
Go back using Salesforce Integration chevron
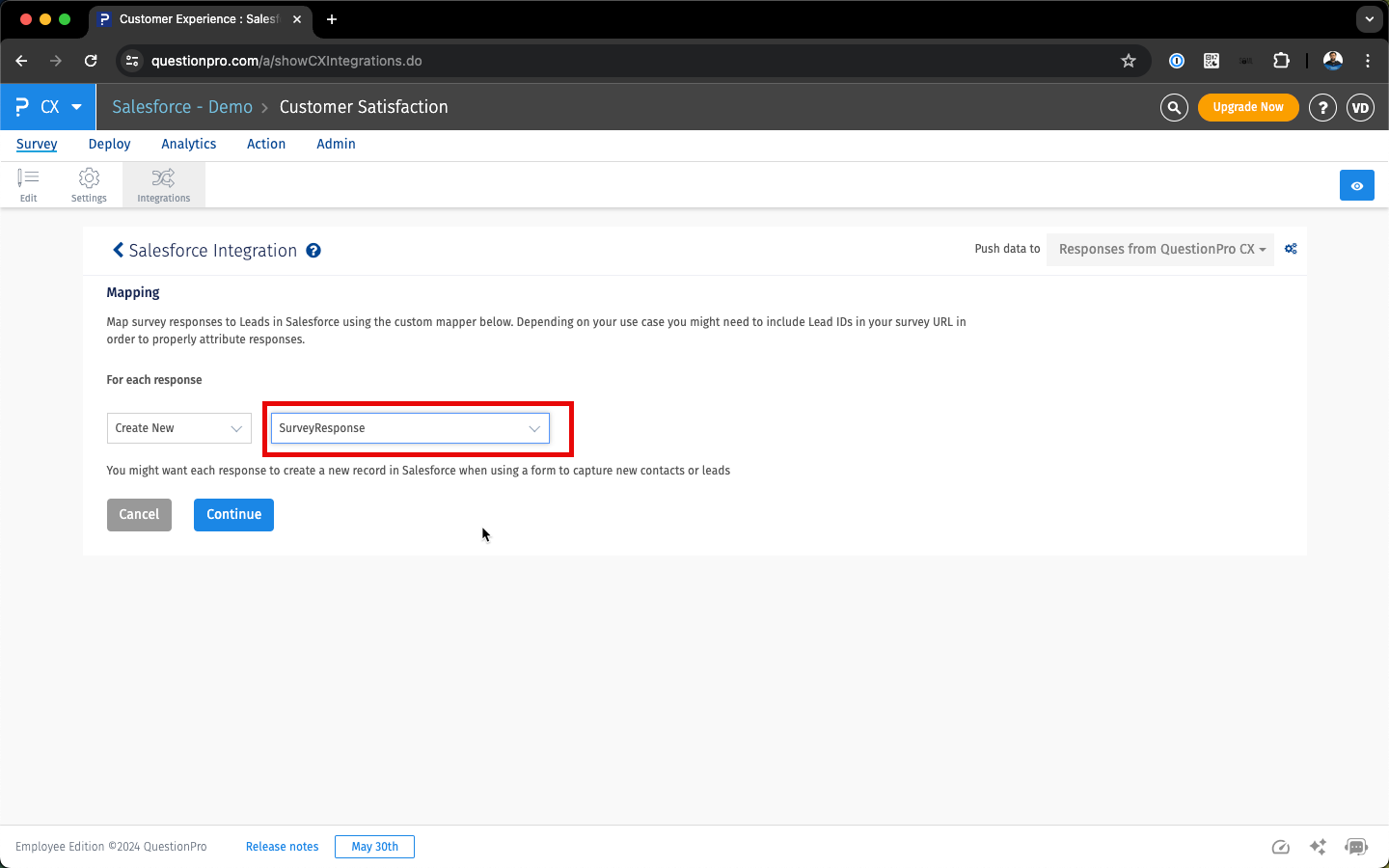click(119, 250)
